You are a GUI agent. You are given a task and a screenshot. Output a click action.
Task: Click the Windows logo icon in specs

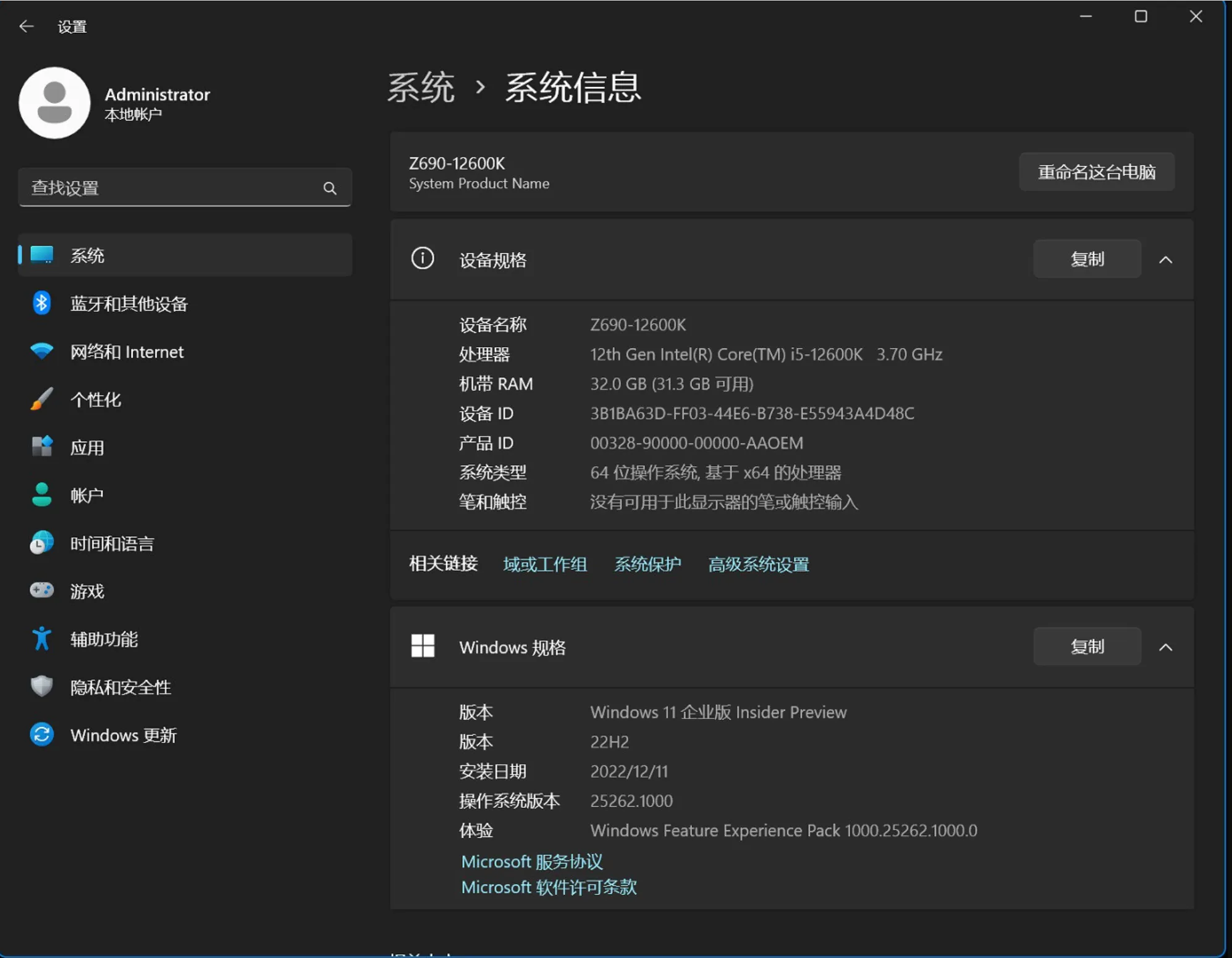pyautogui.click(x=423, y=646)
